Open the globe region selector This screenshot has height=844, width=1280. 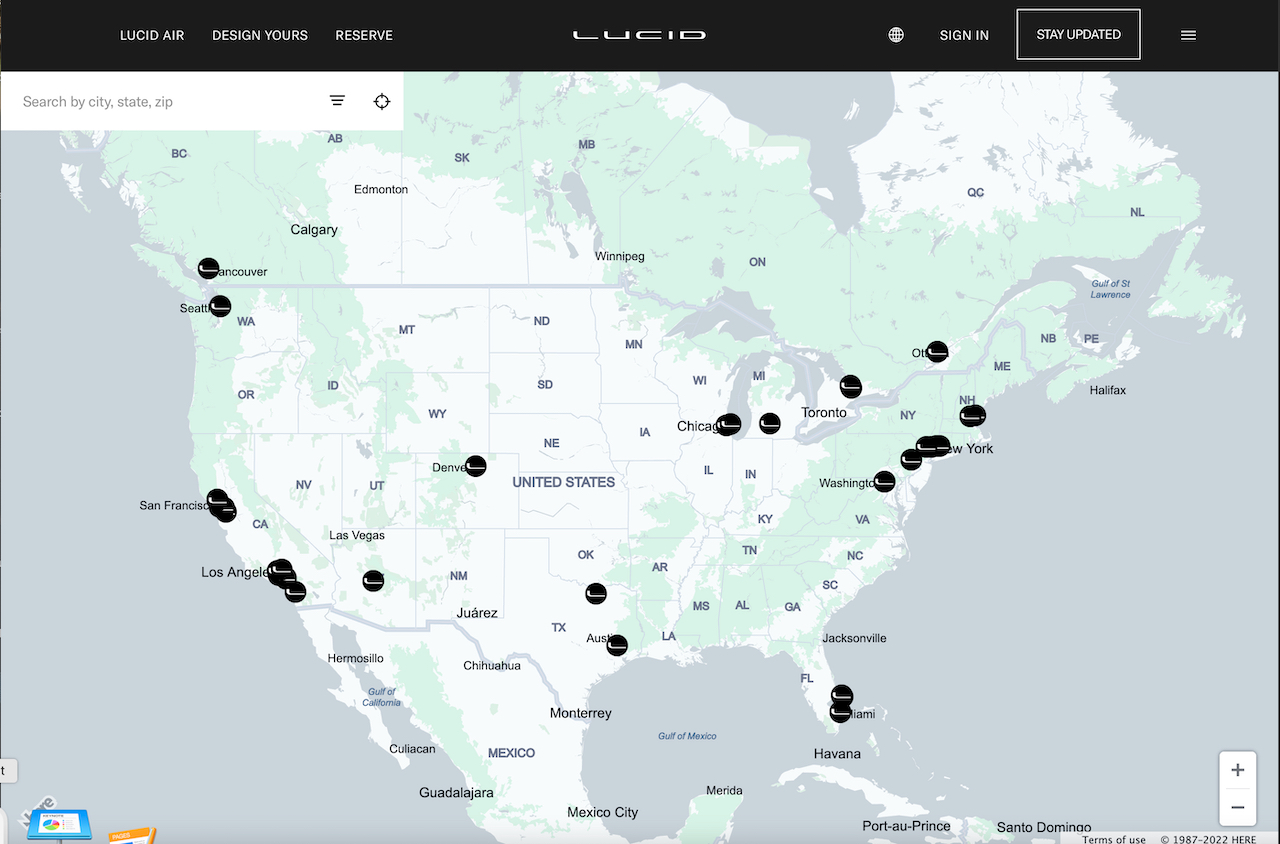(896, 35)
